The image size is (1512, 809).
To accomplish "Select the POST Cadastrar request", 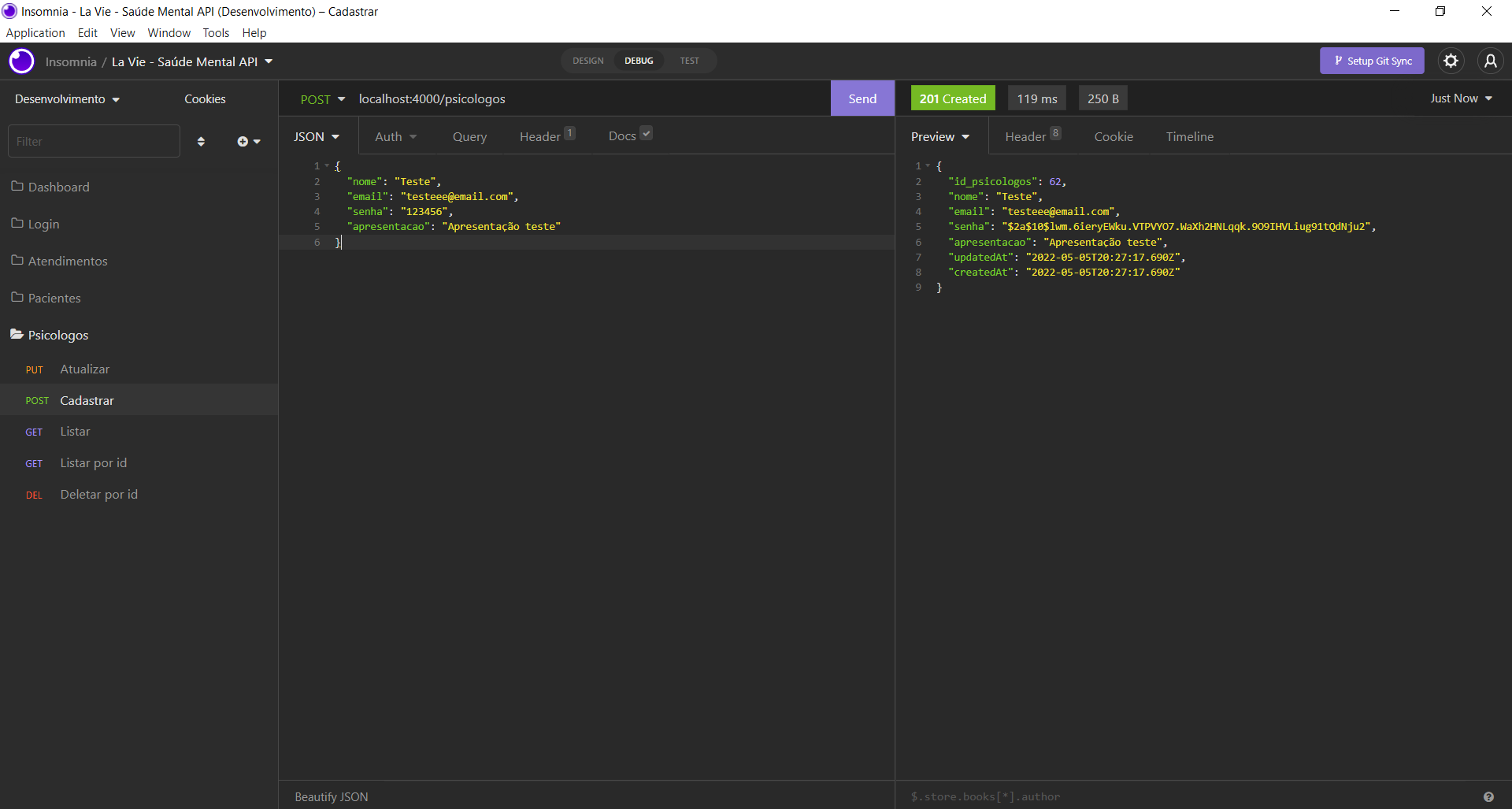I will click(x=139, y=400).
